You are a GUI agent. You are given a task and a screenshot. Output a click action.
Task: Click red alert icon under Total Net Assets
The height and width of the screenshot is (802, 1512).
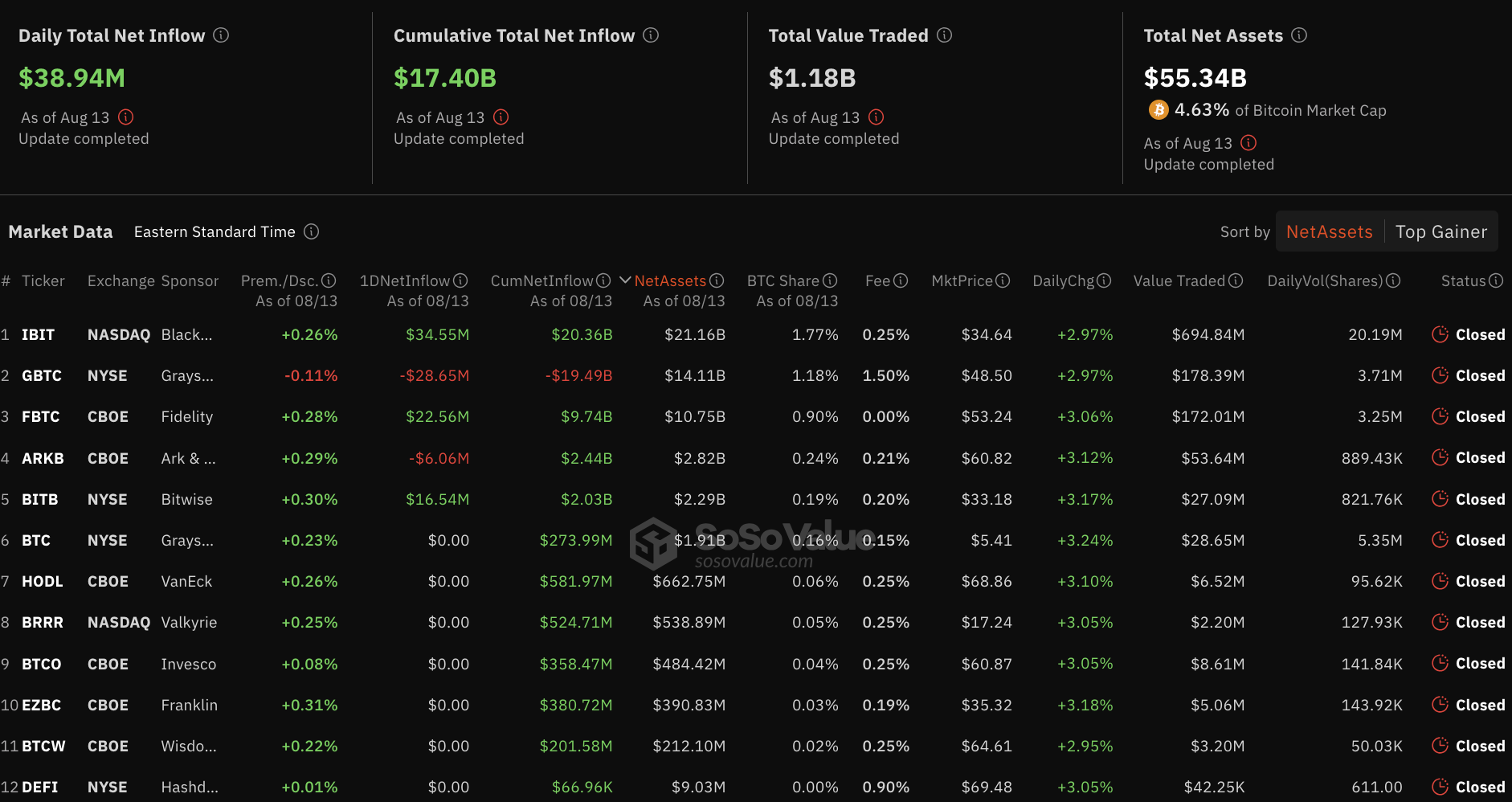(x=1248, y=143)
